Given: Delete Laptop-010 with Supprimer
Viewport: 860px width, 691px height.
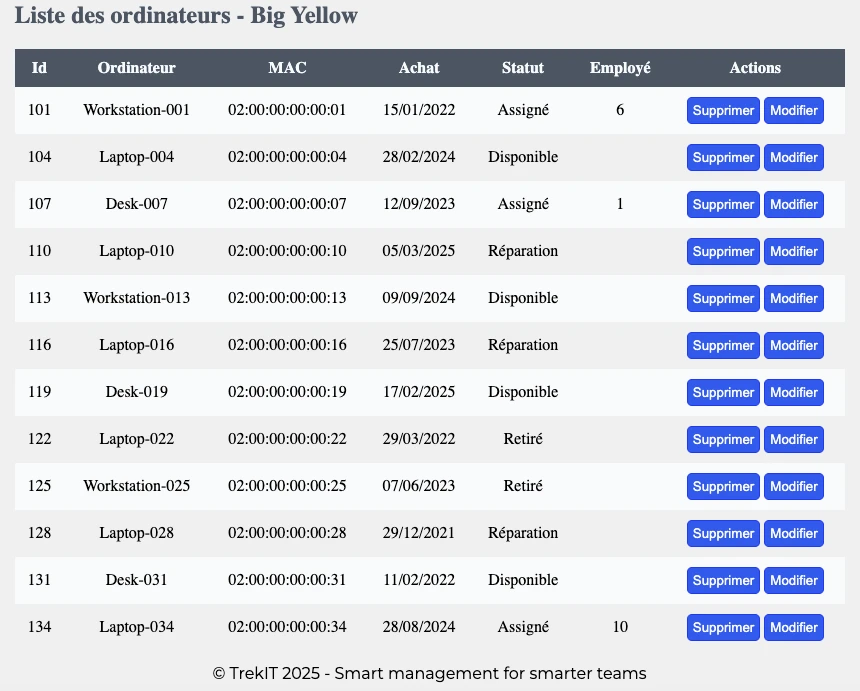Looking at the screenshot, I should click(x=723, y=251).
